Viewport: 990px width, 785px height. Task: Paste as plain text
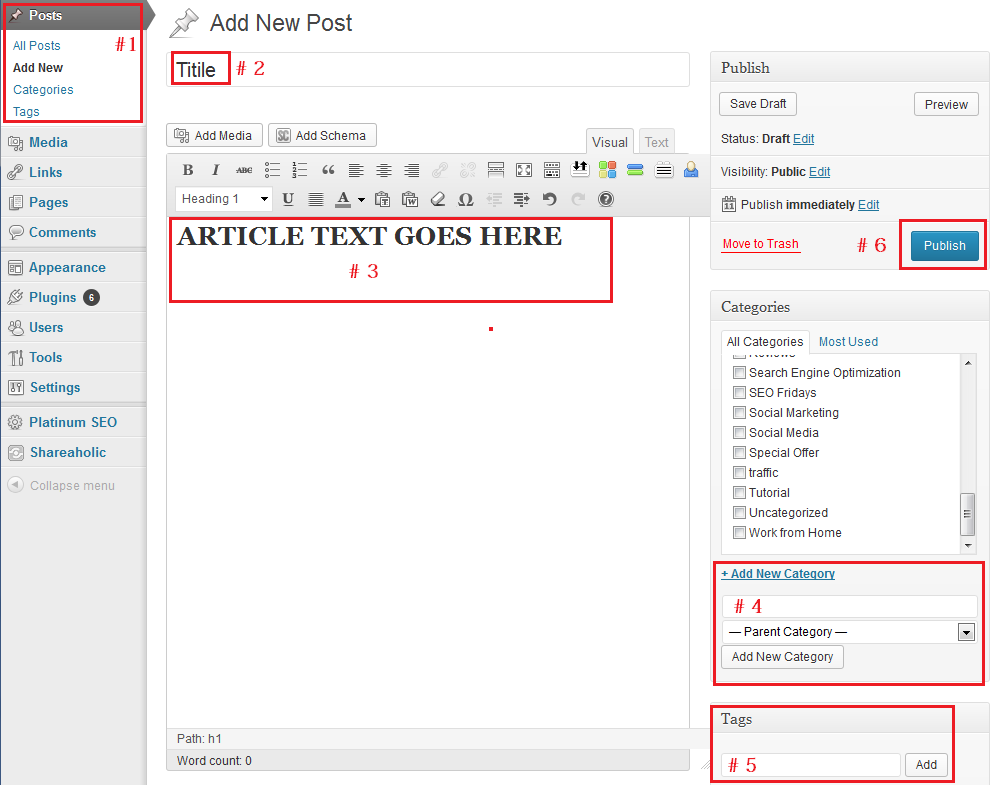(382, 200)
